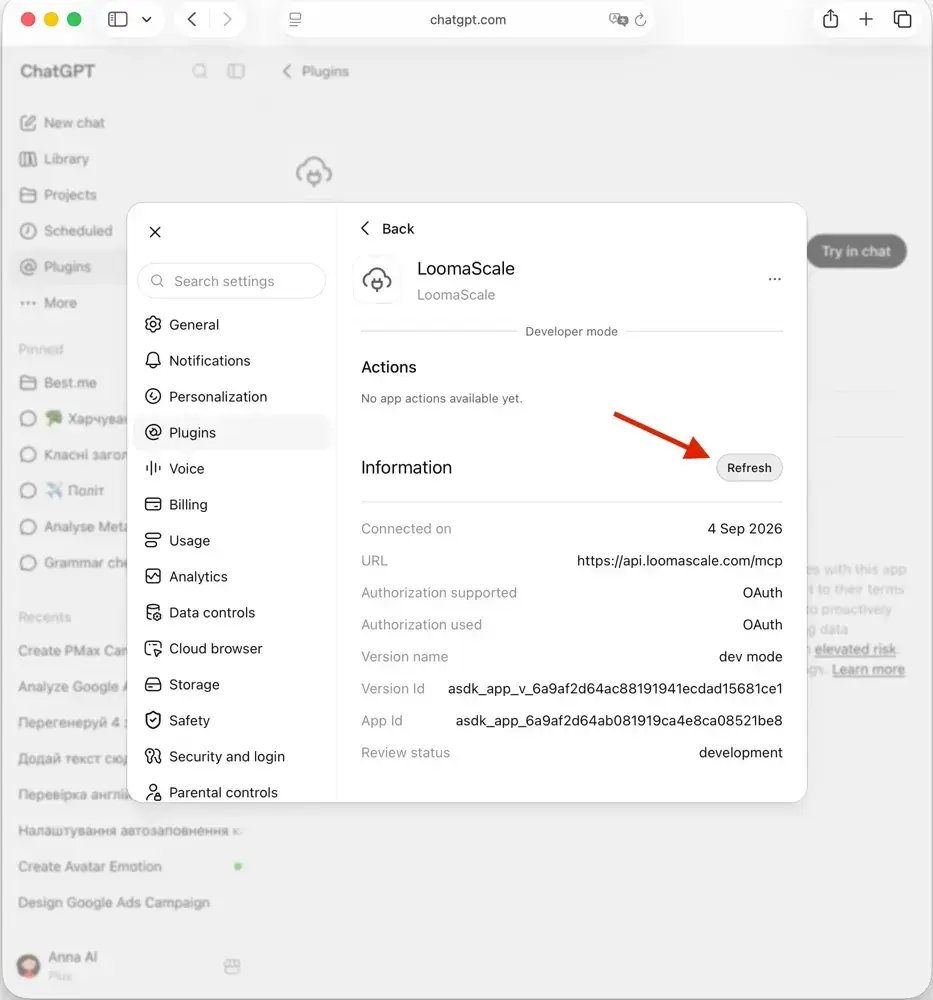The width and height of the screenshot is (933, 1000).
Task: Open Security and login settings
Action: [x=233, y=756]
